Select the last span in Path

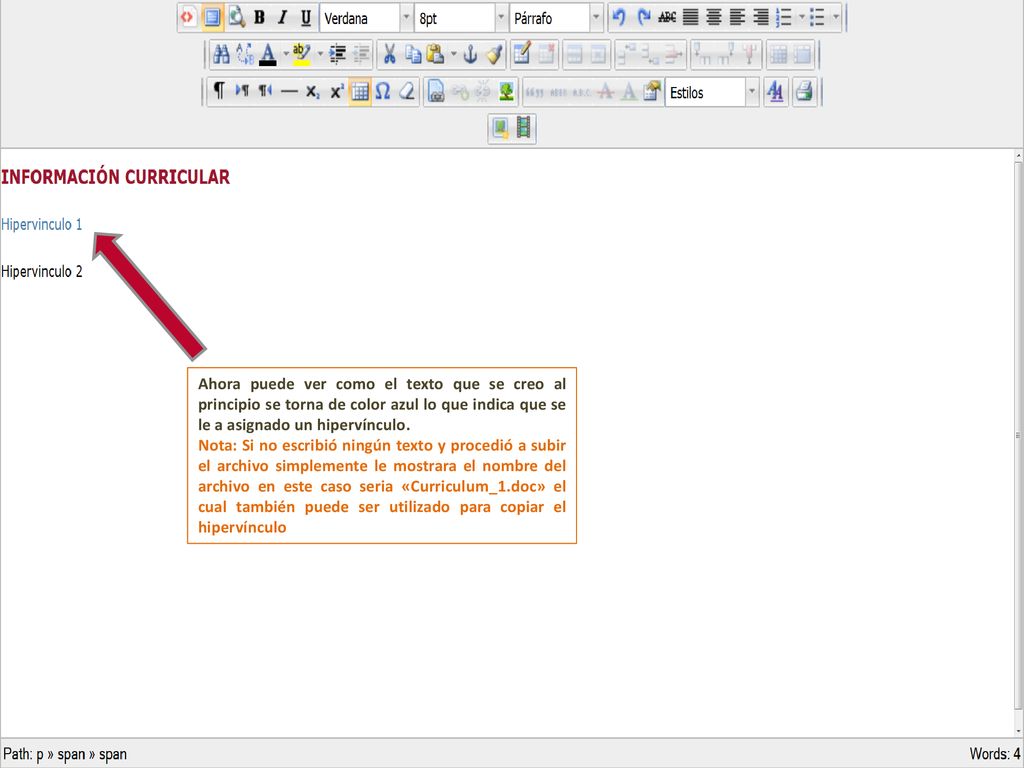[x=113, y=755]
